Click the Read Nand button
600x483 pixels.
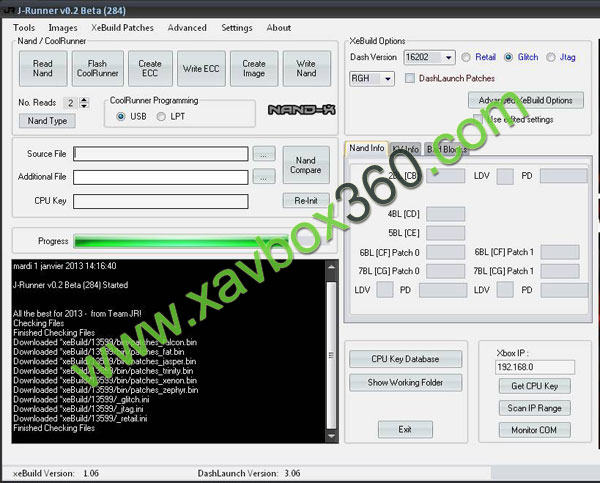click(x=43, y=69)
